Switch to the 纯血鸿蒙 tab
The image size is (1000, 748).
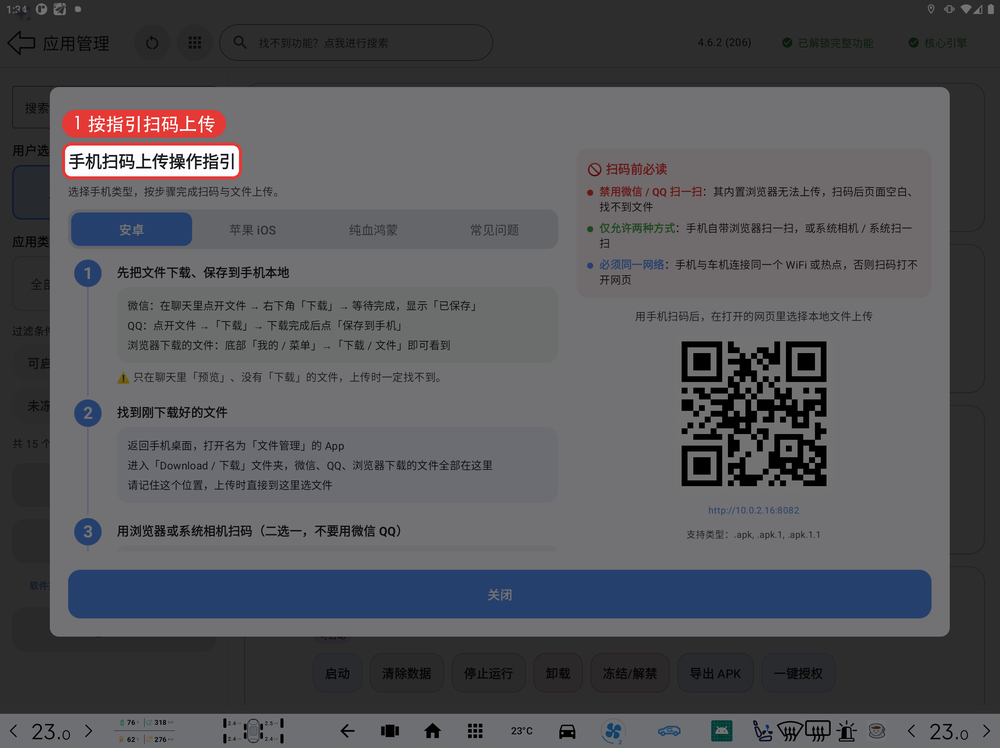tap(373, 230)
